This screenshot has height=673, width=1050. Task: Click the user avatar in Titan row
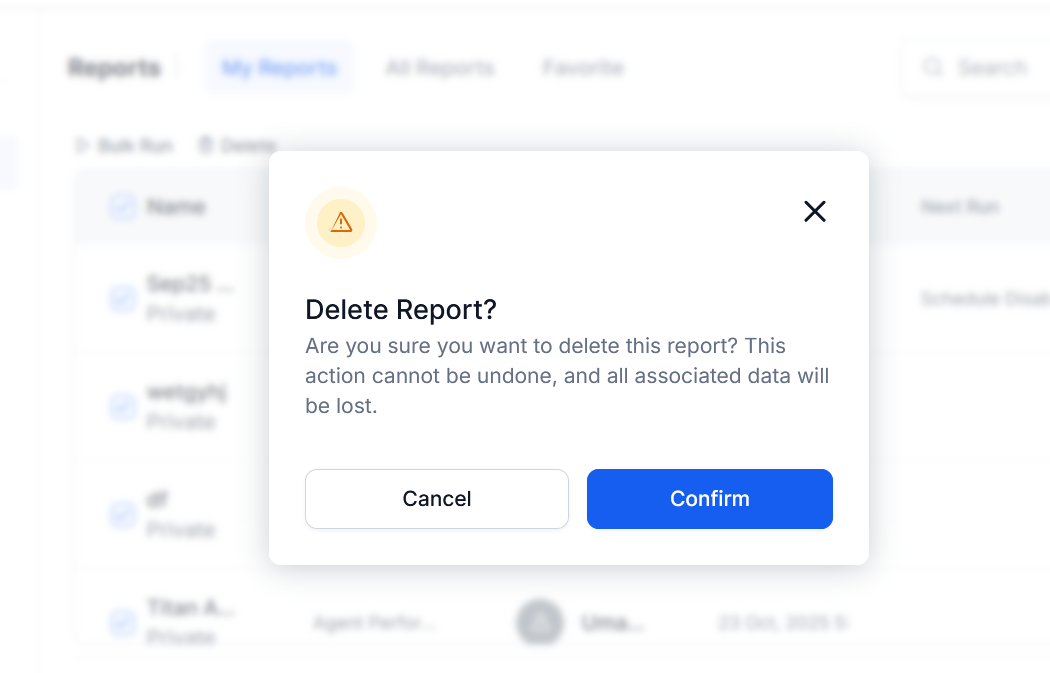tap(539, 623)
